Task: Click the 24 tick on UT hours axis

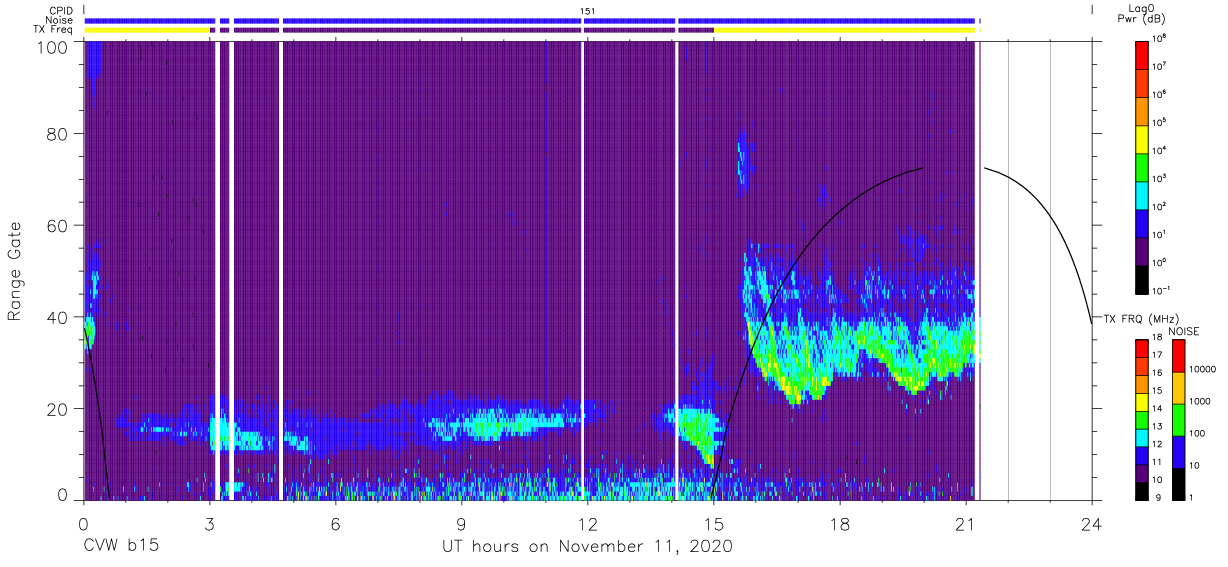Action: [x=1092, y=523]
